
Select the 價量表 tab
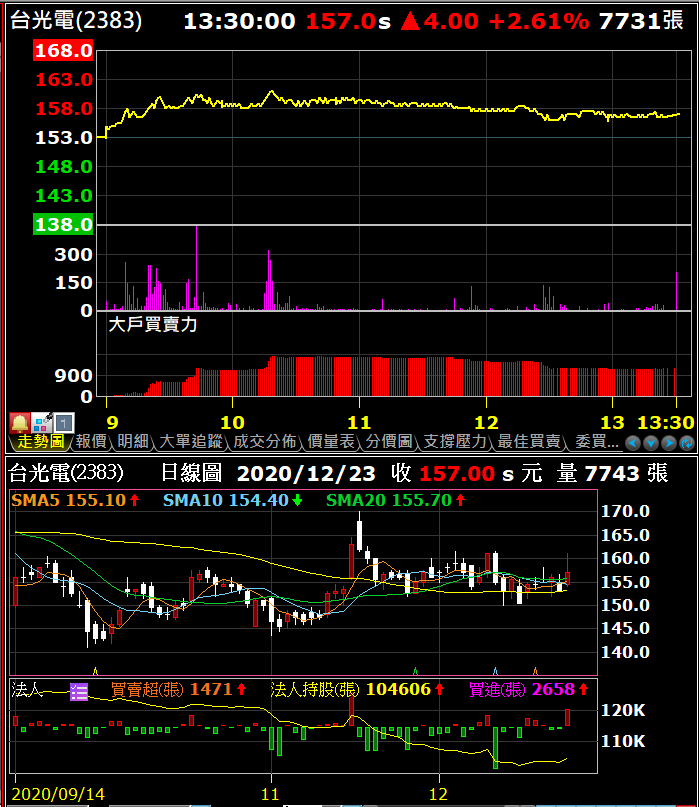coord(330,441)
